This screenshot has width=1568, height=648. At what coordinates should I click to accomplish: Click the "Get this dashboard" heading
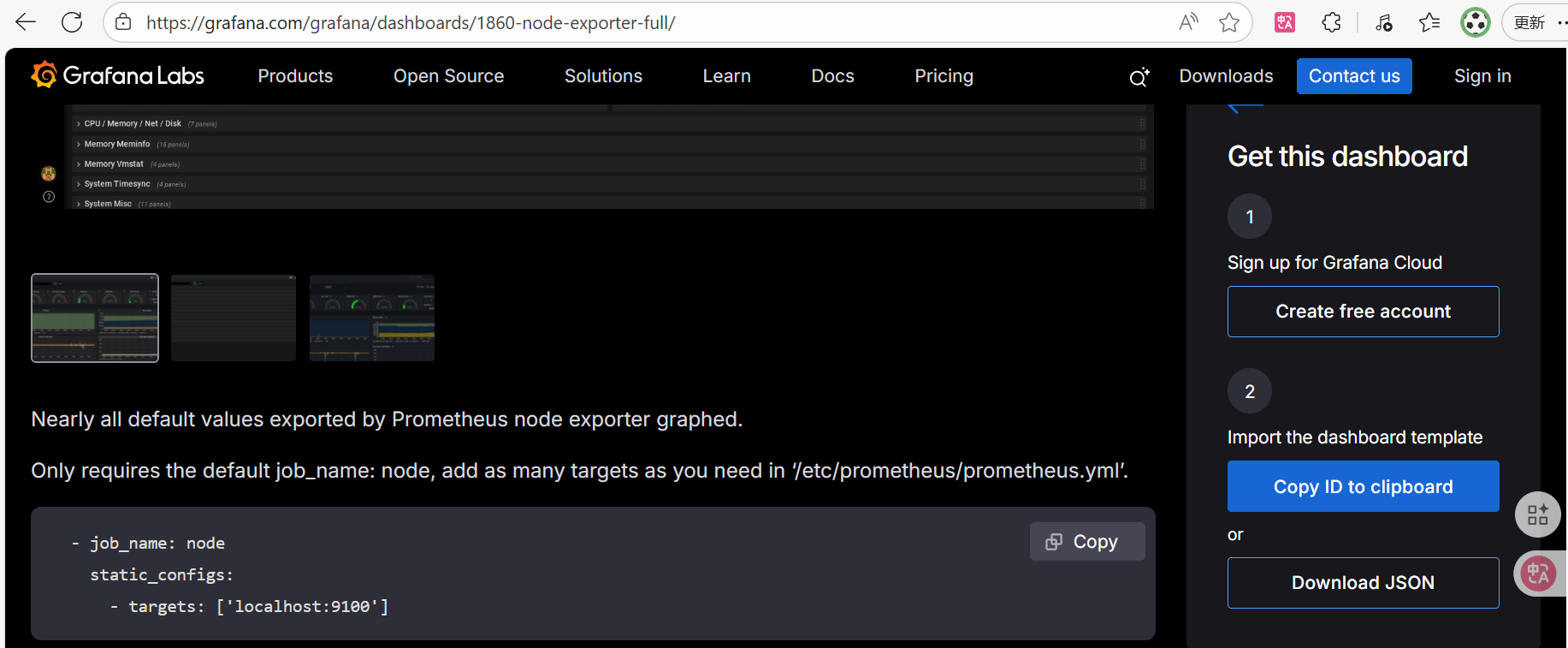1347,157
